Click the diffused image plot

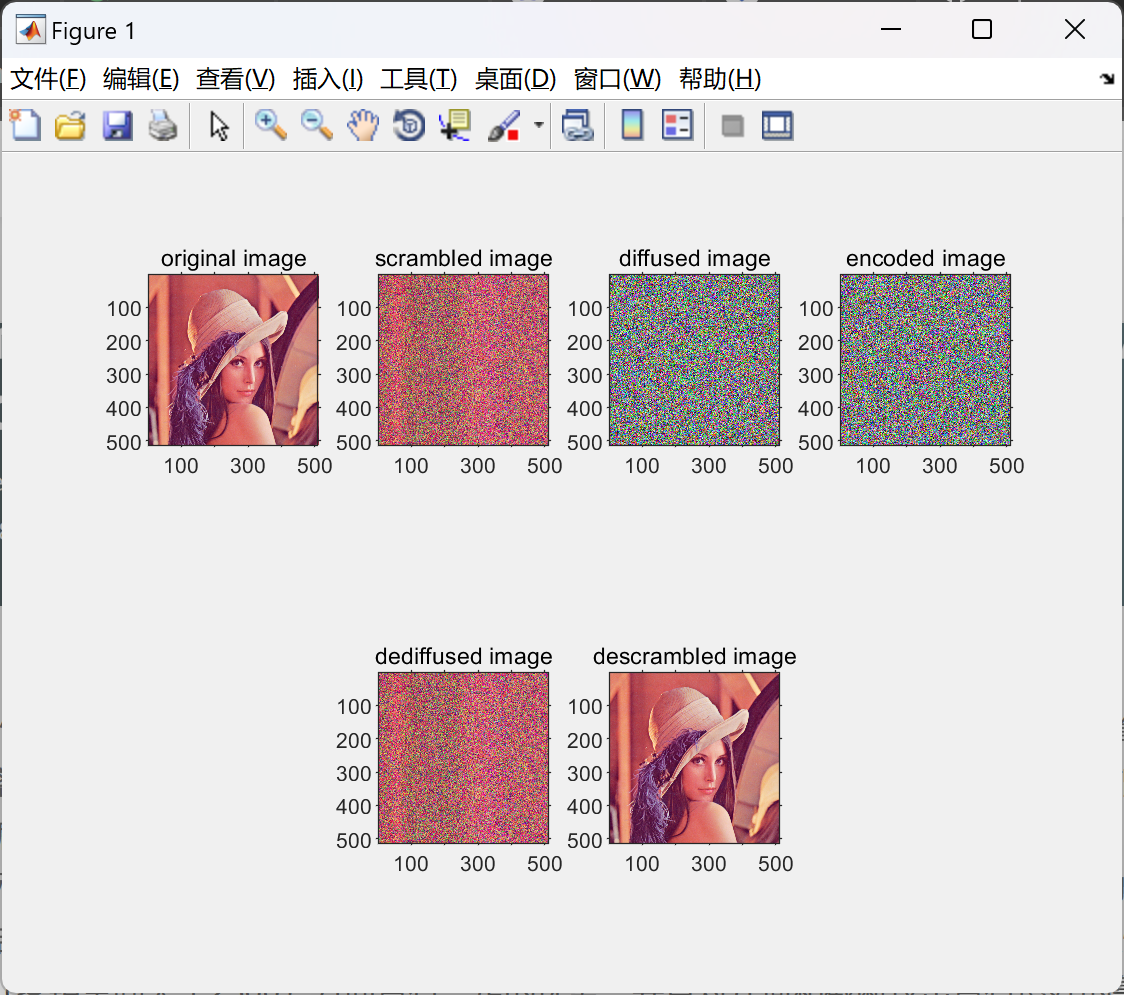pos(694,360)
